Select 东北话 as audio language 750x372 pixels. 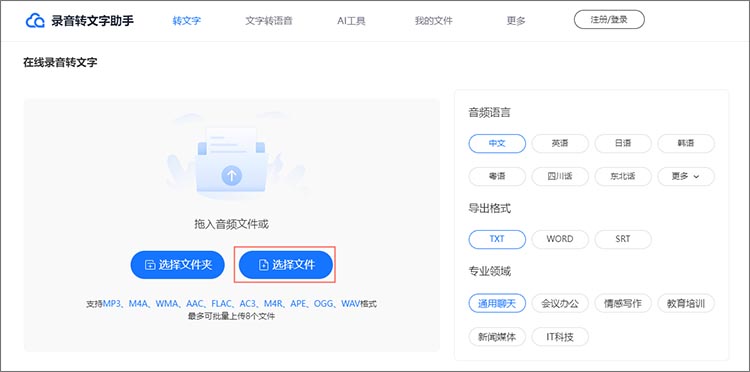[x=623, y=176]
